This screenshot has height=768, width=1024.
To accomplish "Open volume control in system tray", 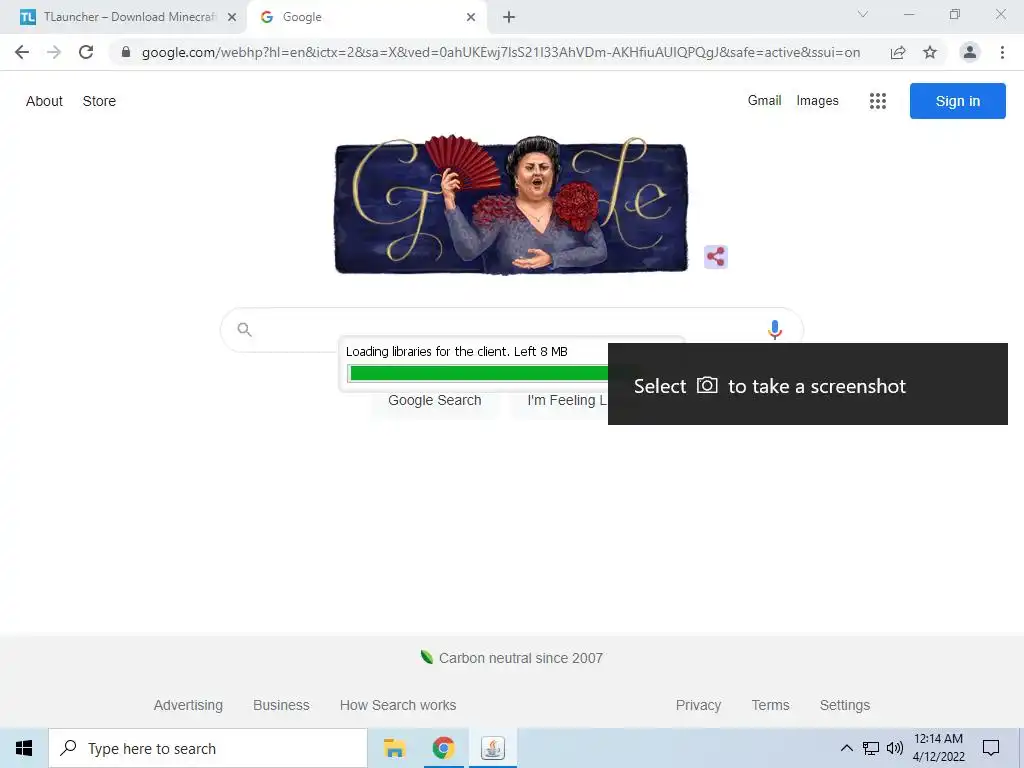I will click(895, 748).
